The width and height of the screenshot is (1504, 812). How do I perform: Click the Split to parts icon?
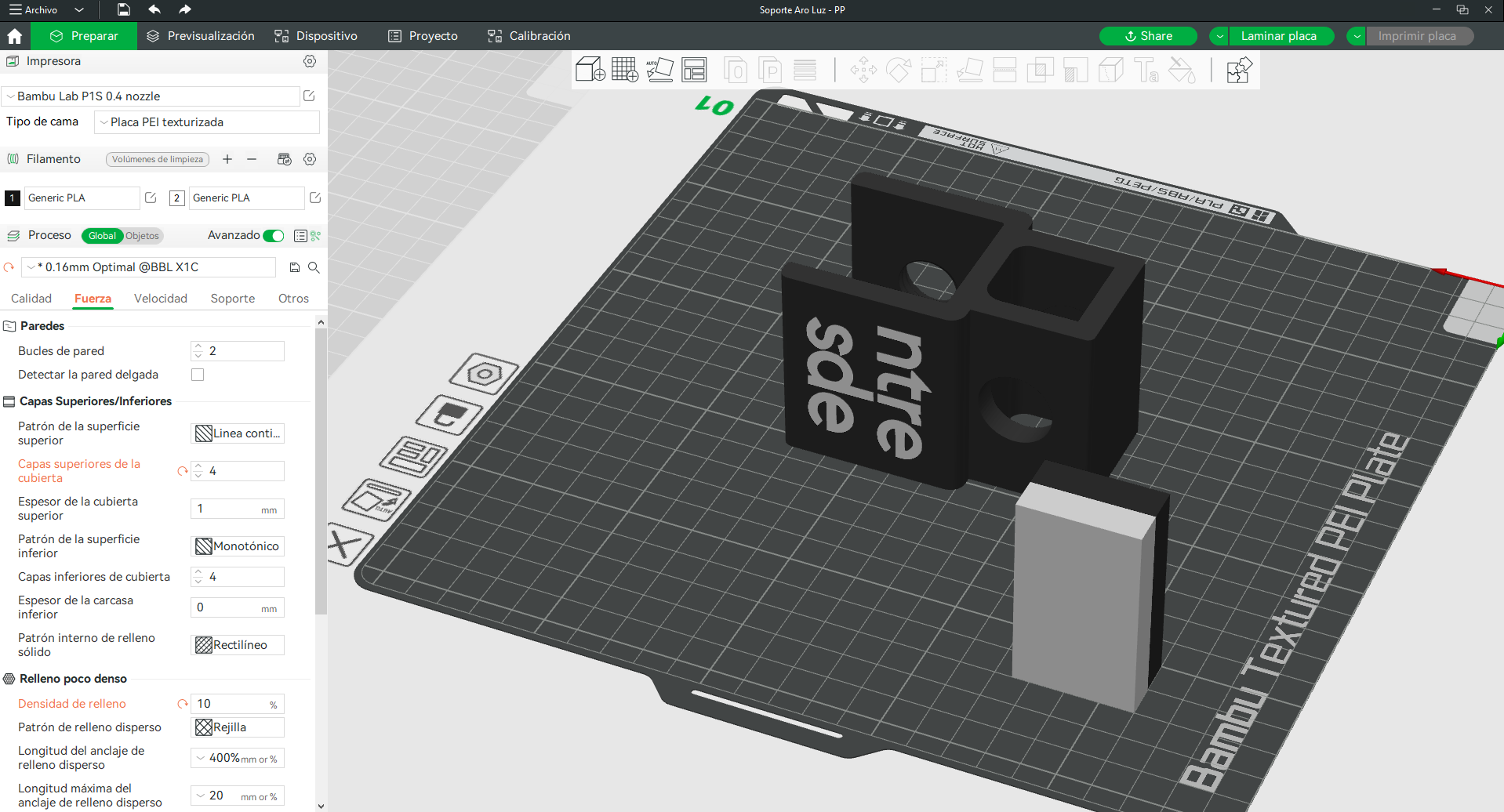[771, 70]
